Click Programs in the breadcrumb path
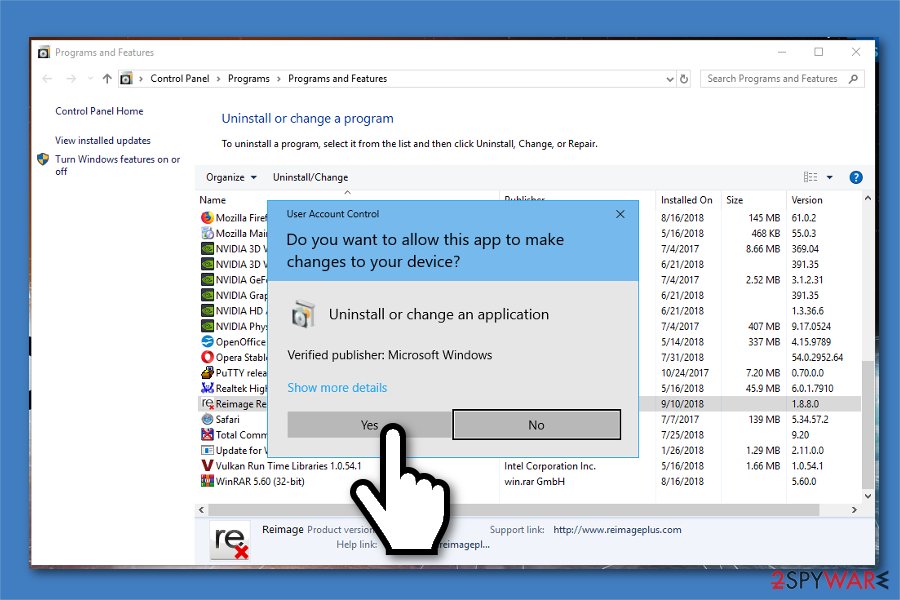 pos(249,79)
